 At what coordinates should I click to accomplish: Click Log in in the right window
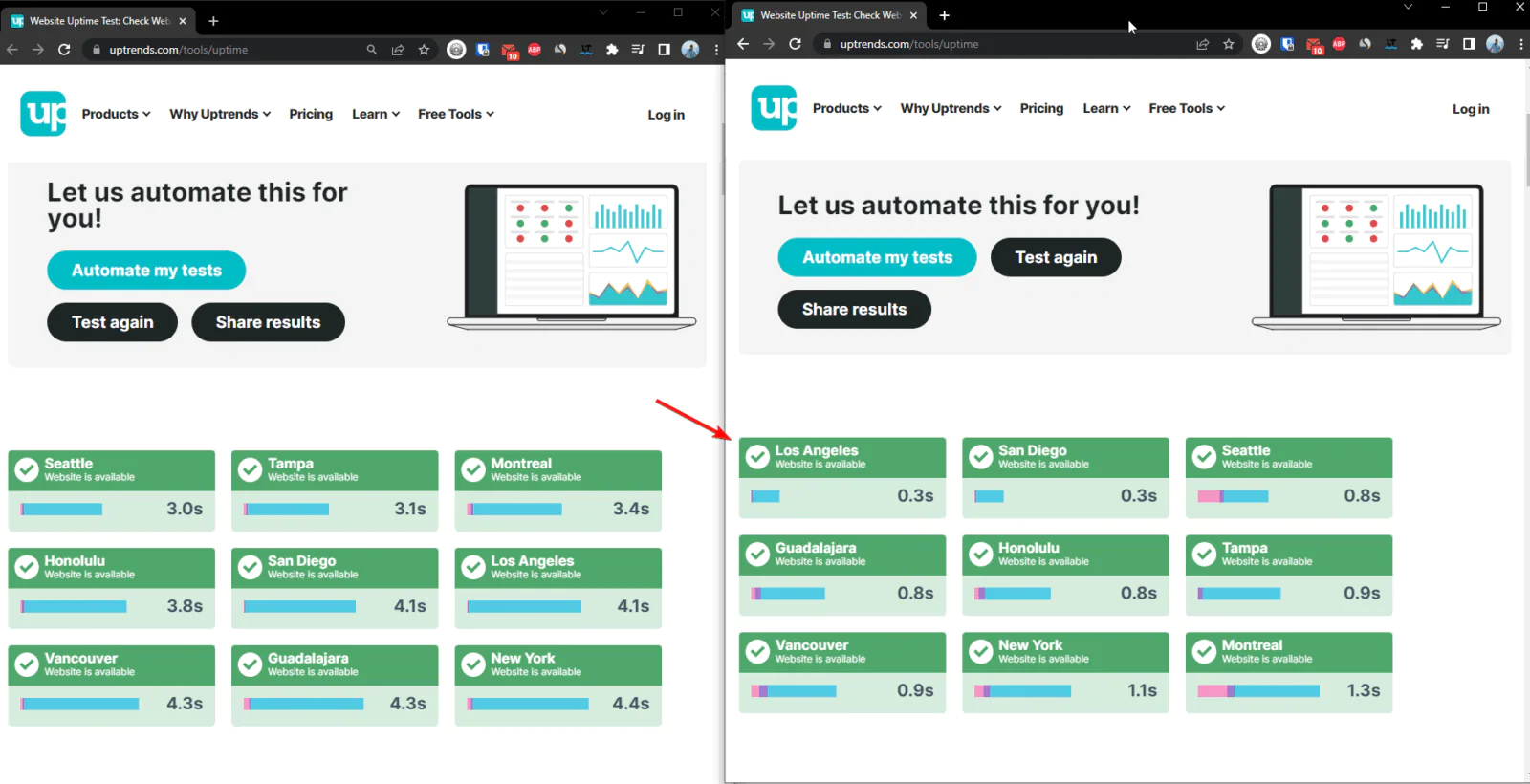1471,109
